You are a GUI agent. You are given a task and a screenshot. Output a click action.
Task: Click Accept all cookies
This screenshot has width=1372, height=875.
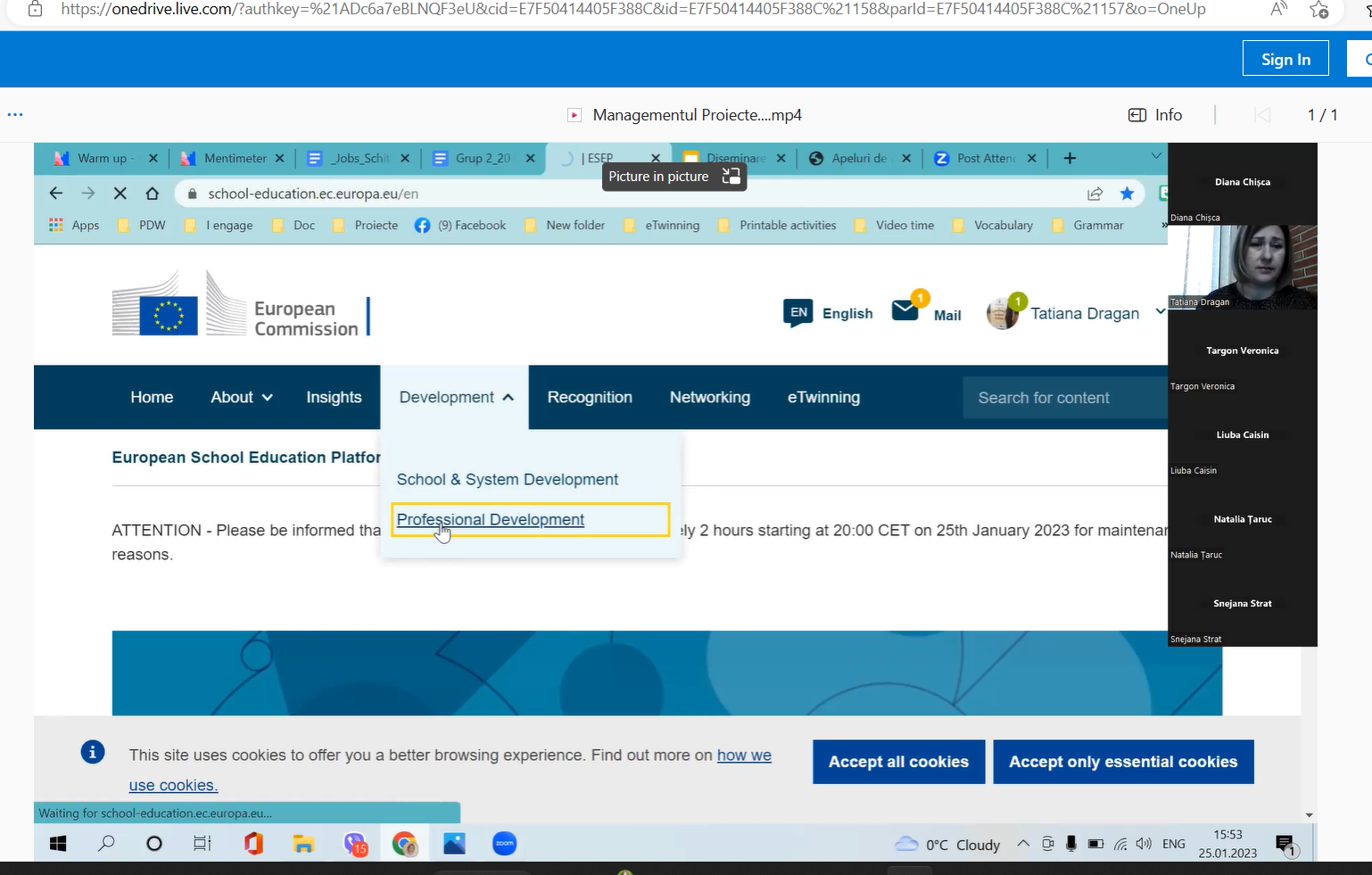(x=898, y=762)
